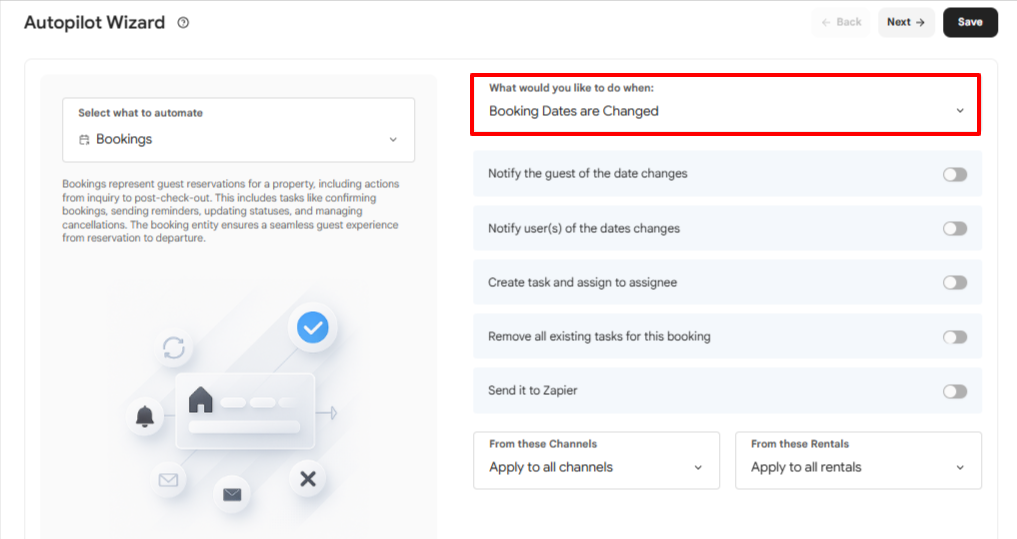Viewport: 1017px width, 539px height.
Task: Click the Back button
Action: tap(841, 22)
